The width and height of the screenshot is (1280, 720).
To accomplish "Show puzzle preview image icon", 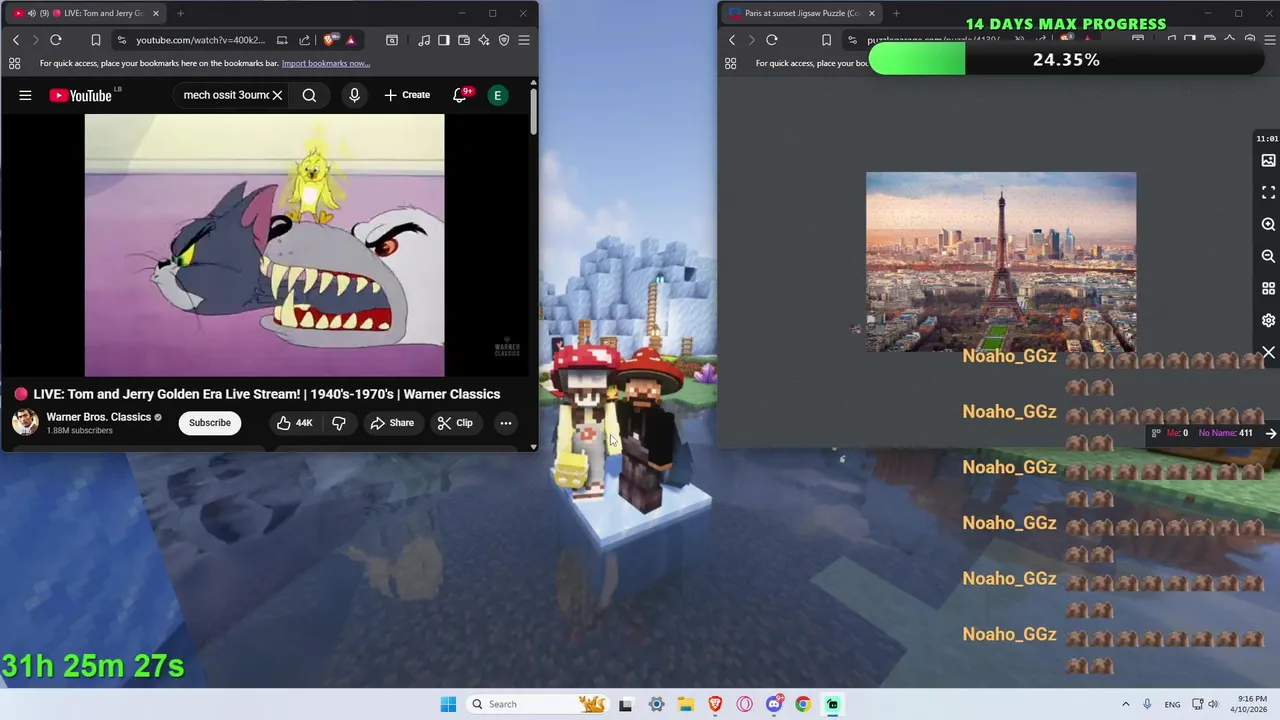I will pos(1268,160).
